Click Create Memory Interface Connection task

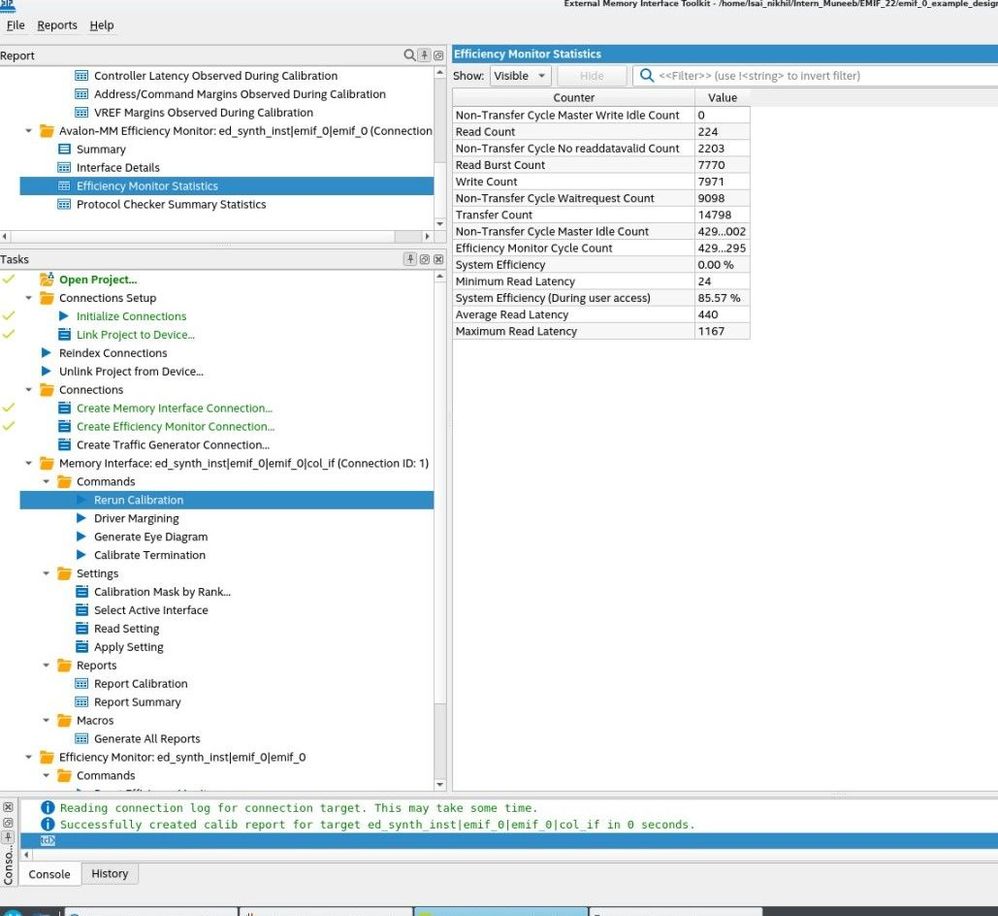point(174,408)
